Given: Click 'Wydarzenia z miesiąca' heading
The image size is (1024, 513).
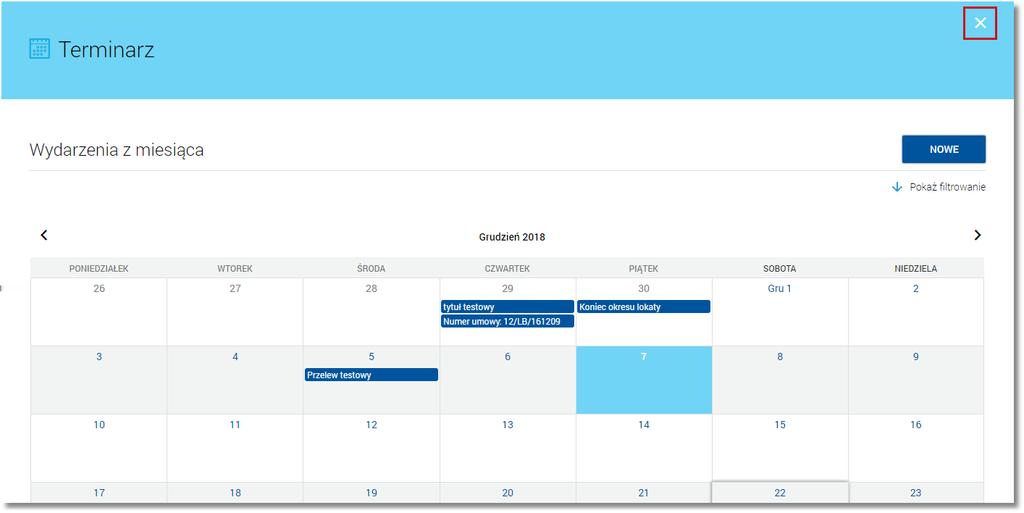Looking at the screenshot, I should [x=117, y=150].
